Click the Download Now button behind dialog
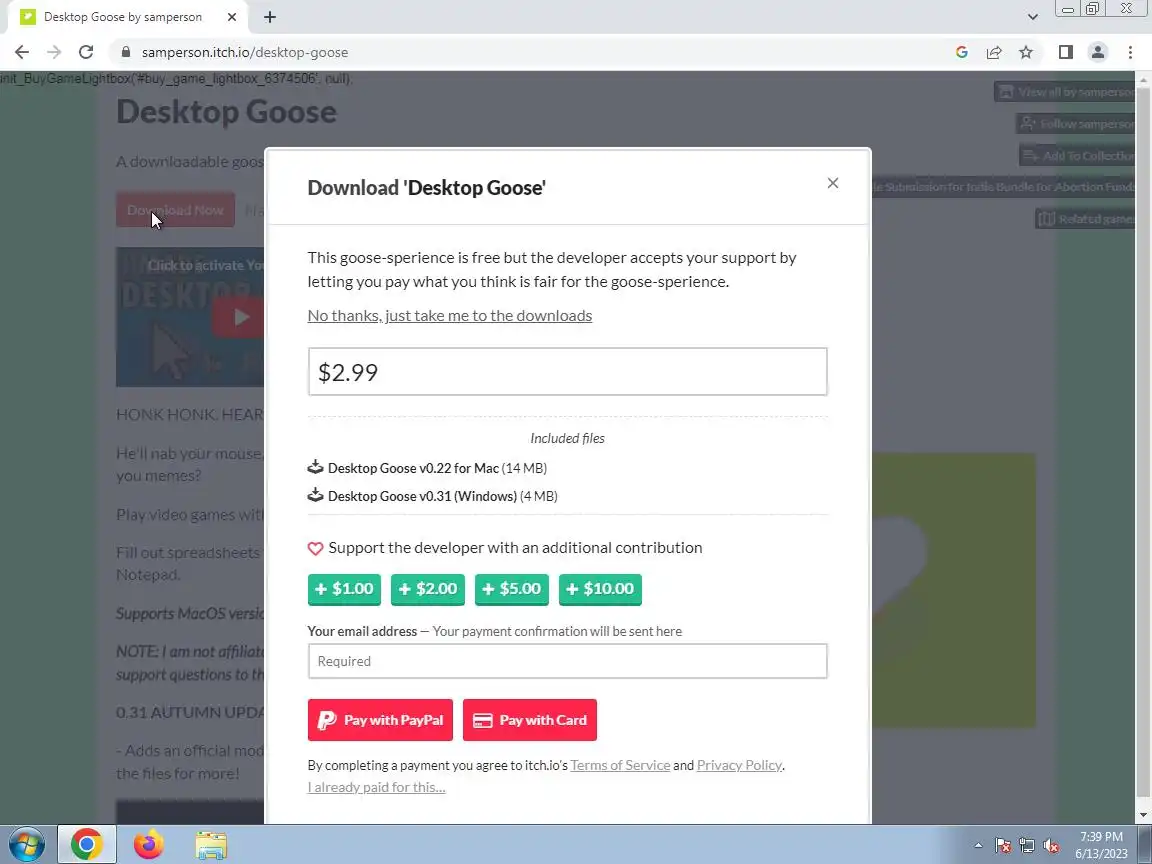 tap(175, 210)
